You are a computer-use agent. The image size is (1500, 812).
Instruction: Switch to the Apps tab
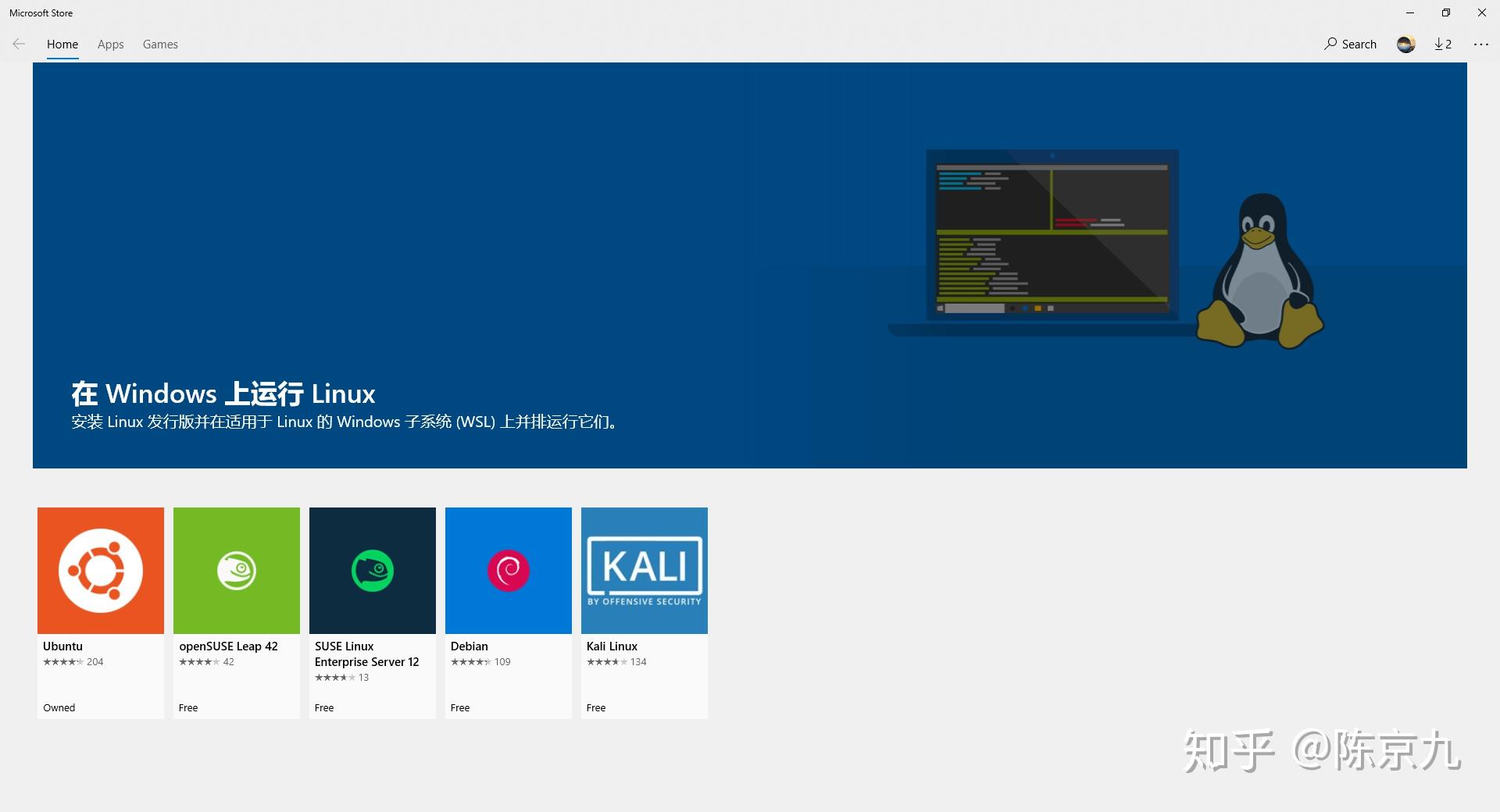[x=110, y=45]
